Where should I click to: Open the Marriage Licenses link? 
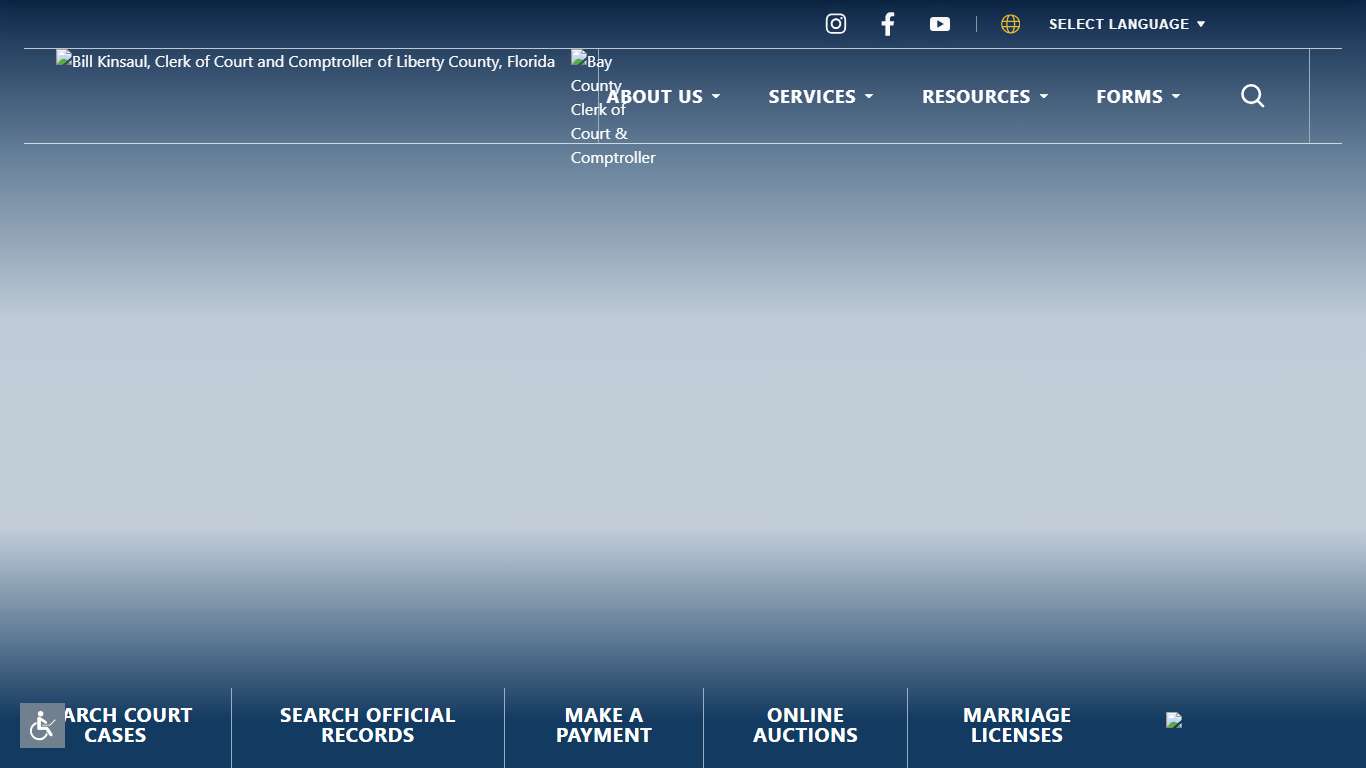point(1016,725)
